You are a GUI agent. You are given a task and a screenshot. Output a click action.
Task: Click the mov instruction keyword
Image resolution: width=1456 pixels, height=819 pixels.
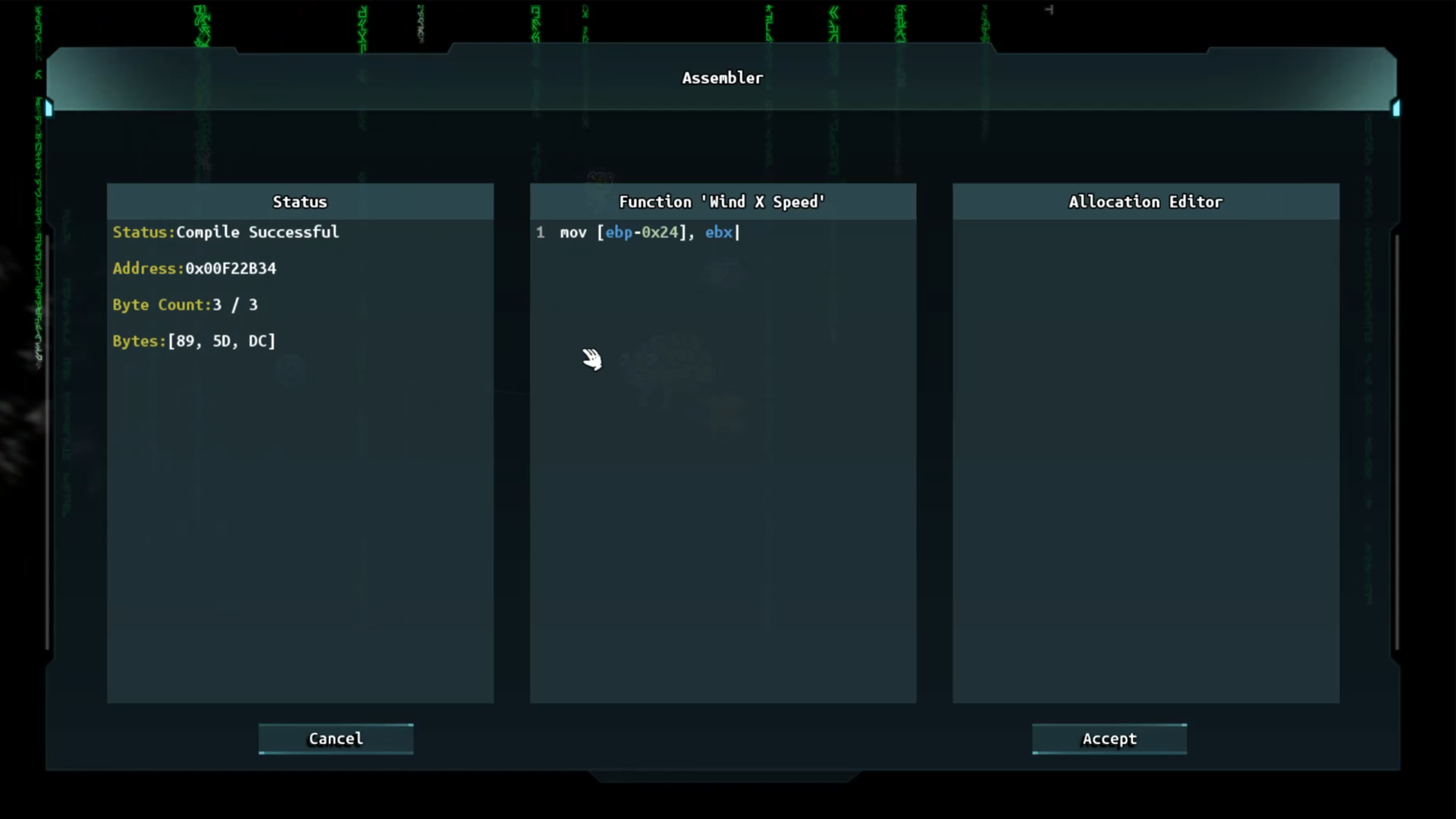pyautogui.click(x=573, y=233)
